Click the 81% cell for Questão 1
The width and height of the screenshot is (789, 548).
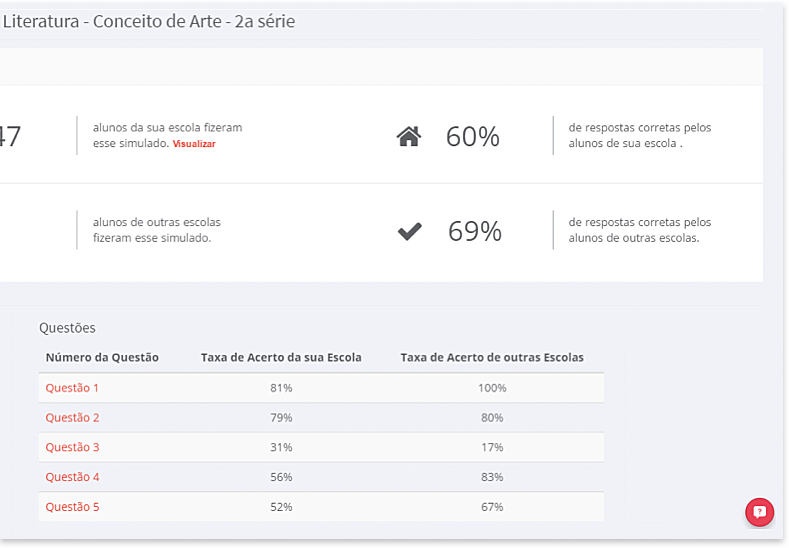(281, 388)
